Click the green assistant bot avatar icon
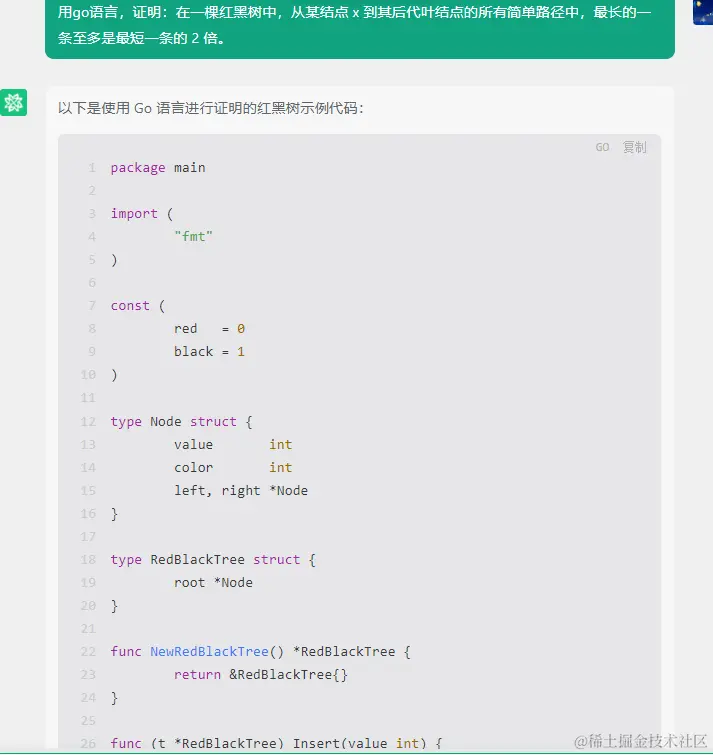 pyautogui.click(x=13, y=102)
